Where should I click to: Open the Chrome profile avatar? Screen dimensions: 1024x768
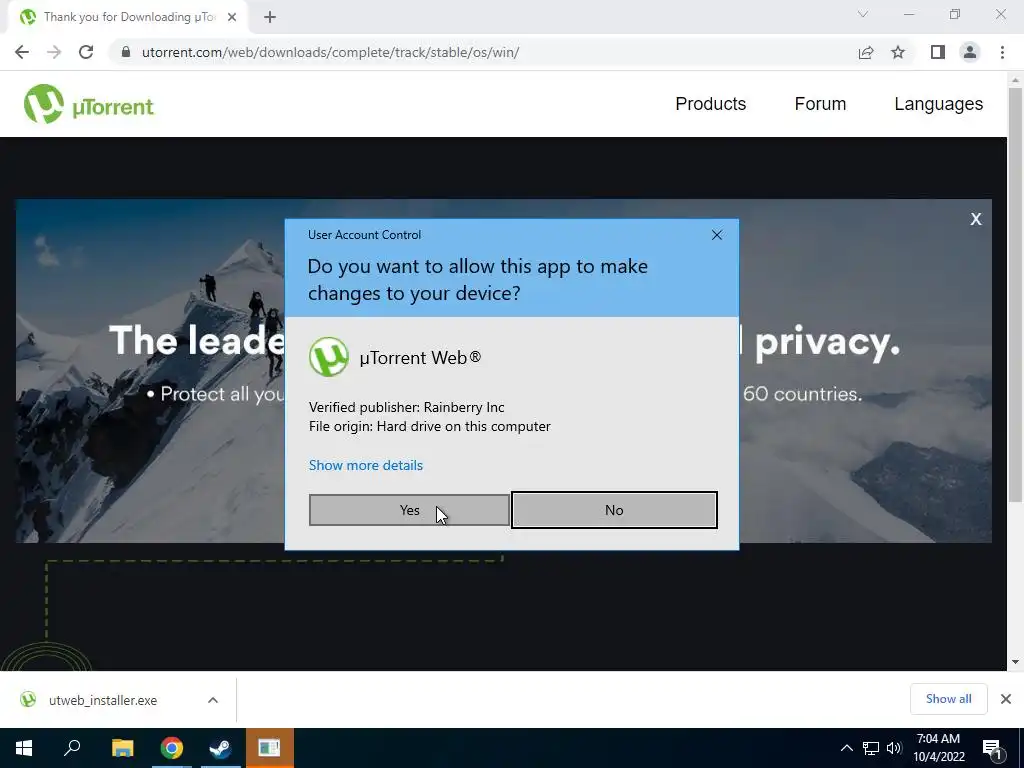970,52
